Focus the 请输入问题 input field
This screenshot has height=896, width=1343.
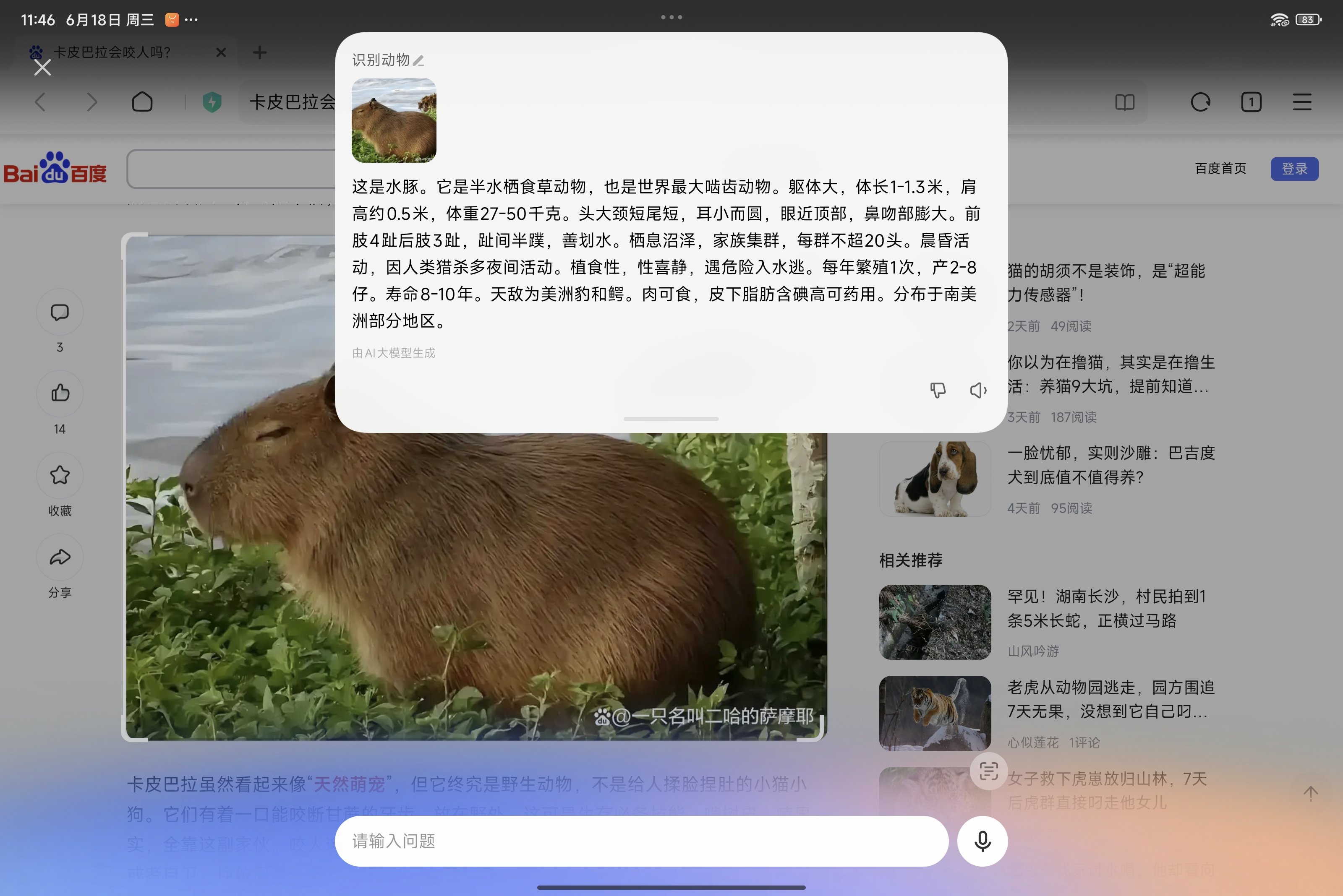tap(641, 841)
